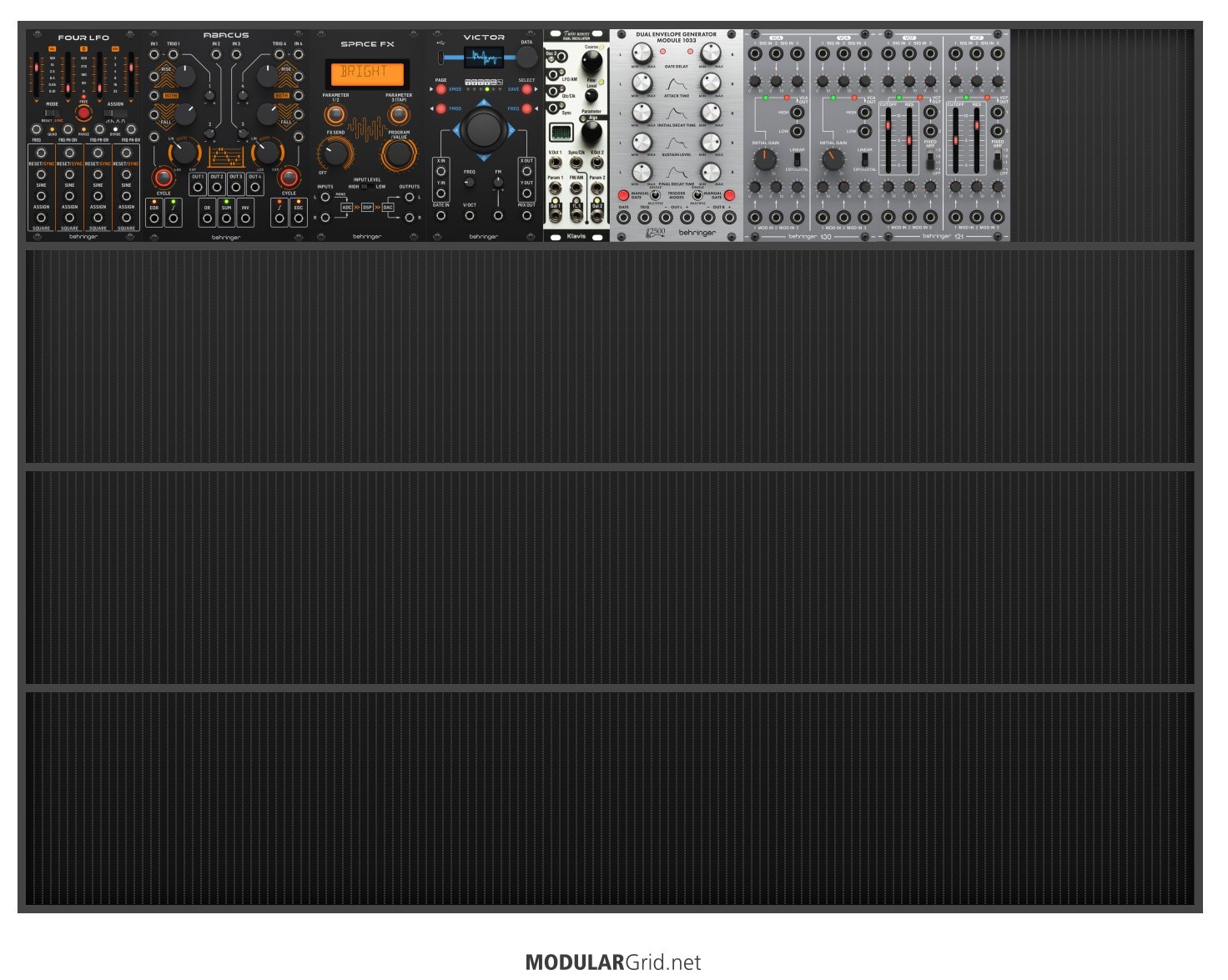Push the red SELECT/SAVE button on Victor
The width and height of the screenshot is (1228, 980).
pyautogui.click(x=526, y=89)
